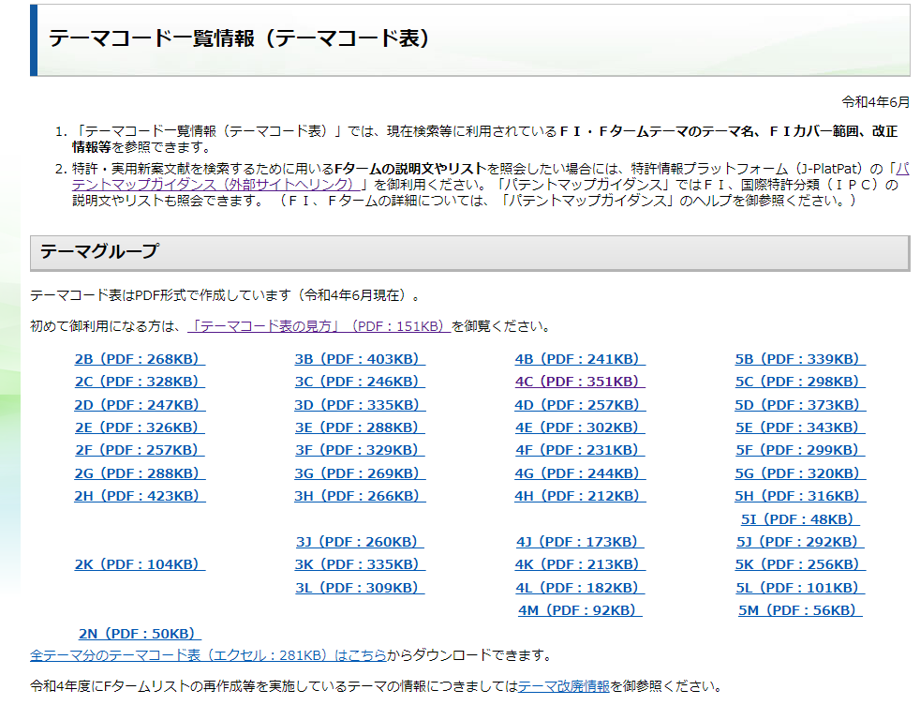The height and width of the screenshot is (720, 920).
Task: Click the 3J (PDF: 260KB) link
Action: point(360,542)
